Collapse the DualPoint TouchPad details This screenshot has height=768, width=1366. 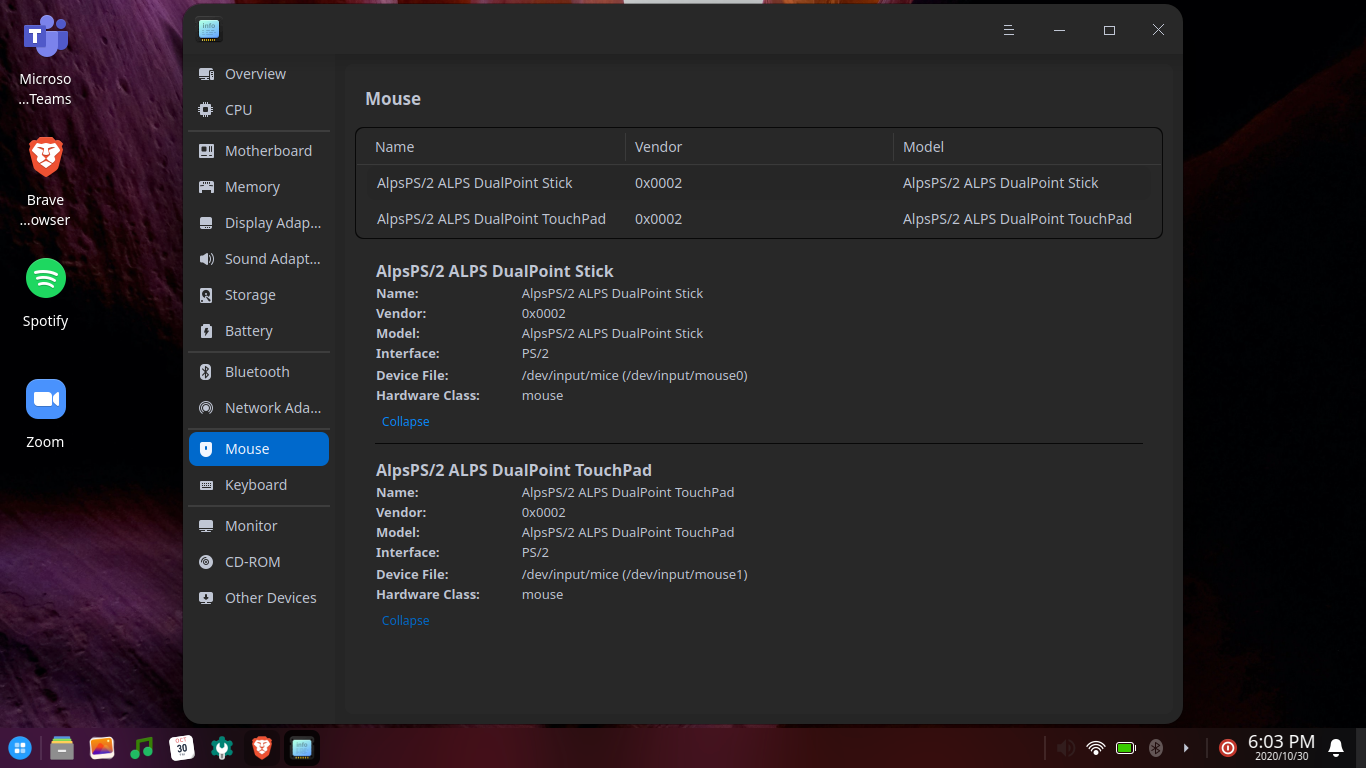pyautogui.click(x=405, y=620)
